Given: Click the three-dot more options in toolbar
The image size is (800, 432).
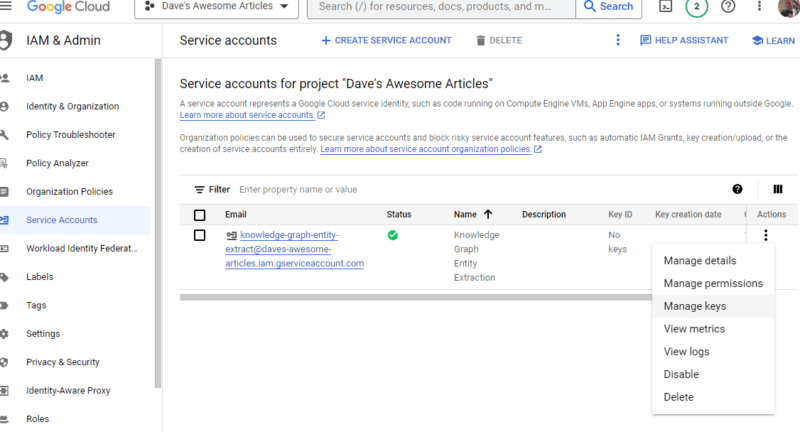Looking at the screenshot, I should click(617, 41).
